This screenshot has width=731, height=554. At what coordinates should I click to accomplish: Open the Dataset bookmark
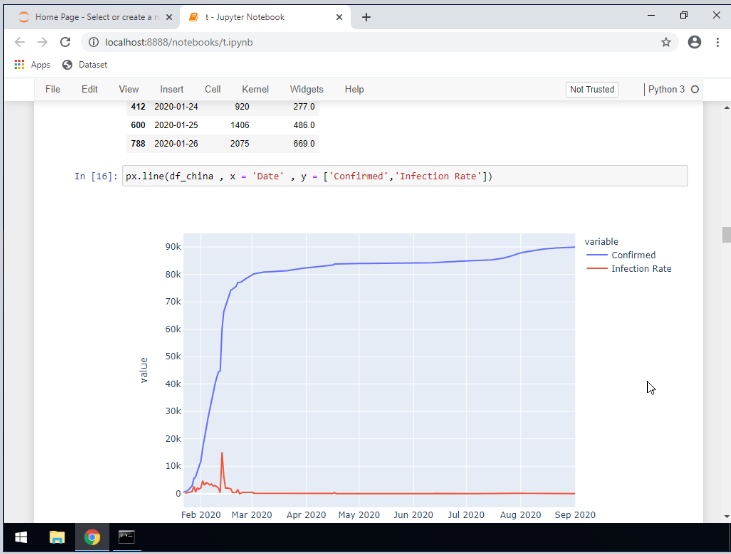pos(85,65)
